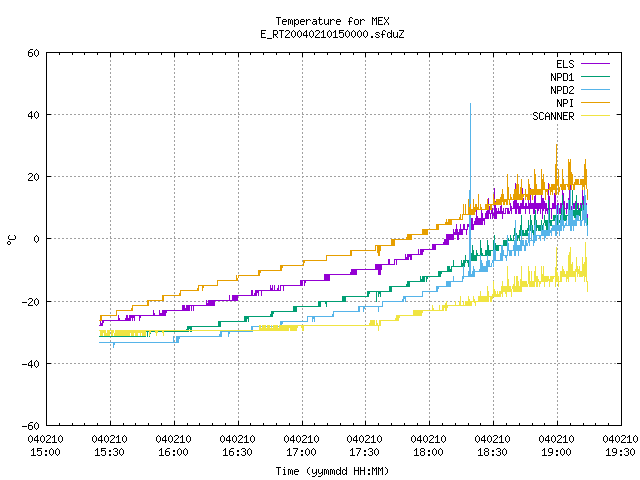
Task: Click the 19:00 x-axis tick label
Action: click(x=556, y=452)
